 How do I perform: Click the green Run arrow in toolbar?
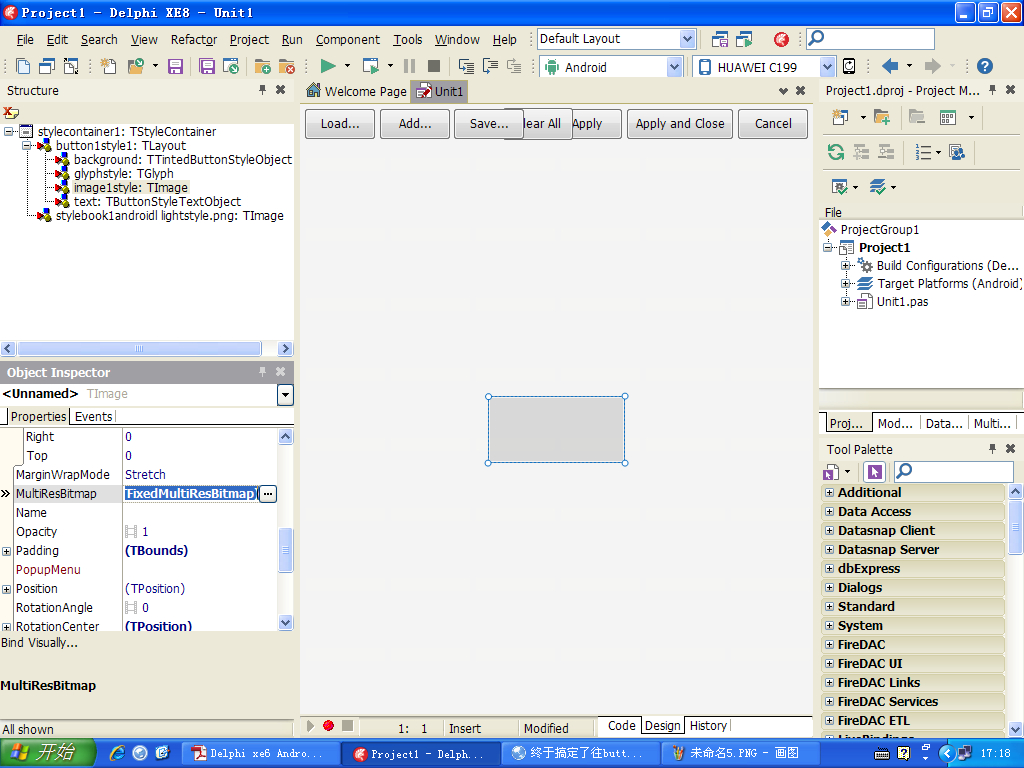(327, 66)
